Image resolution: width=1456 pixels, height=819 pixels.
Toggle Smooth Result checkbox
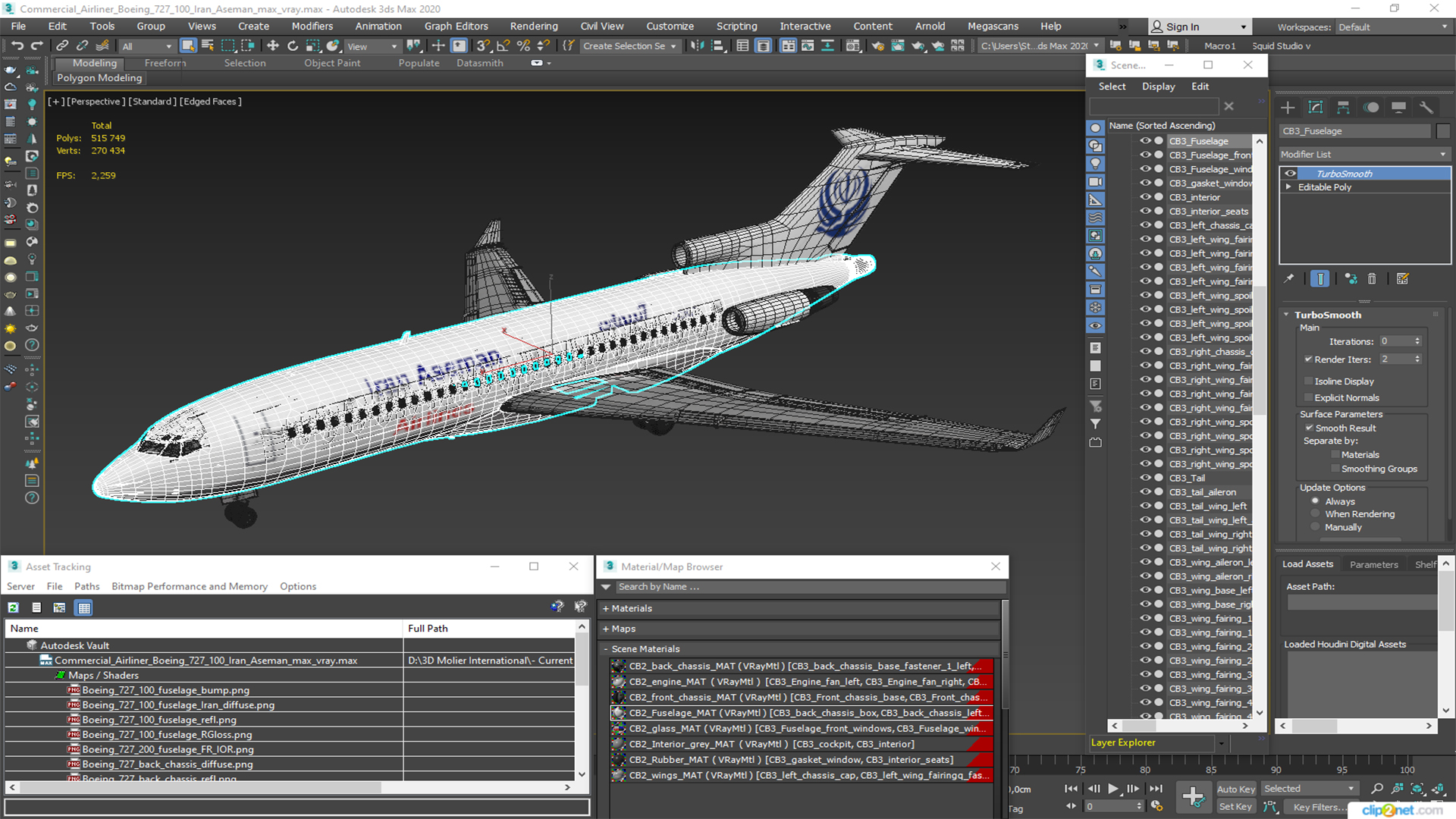pos(1309,428)
